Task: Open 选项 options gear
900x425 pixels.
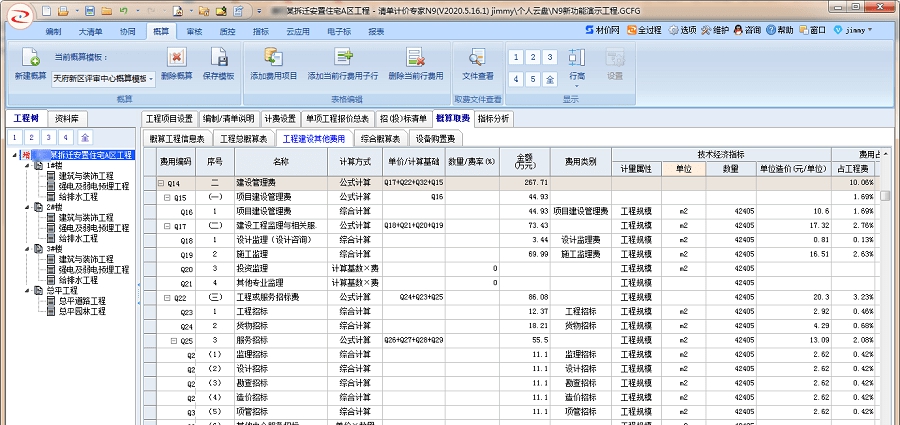Action: 682,30
